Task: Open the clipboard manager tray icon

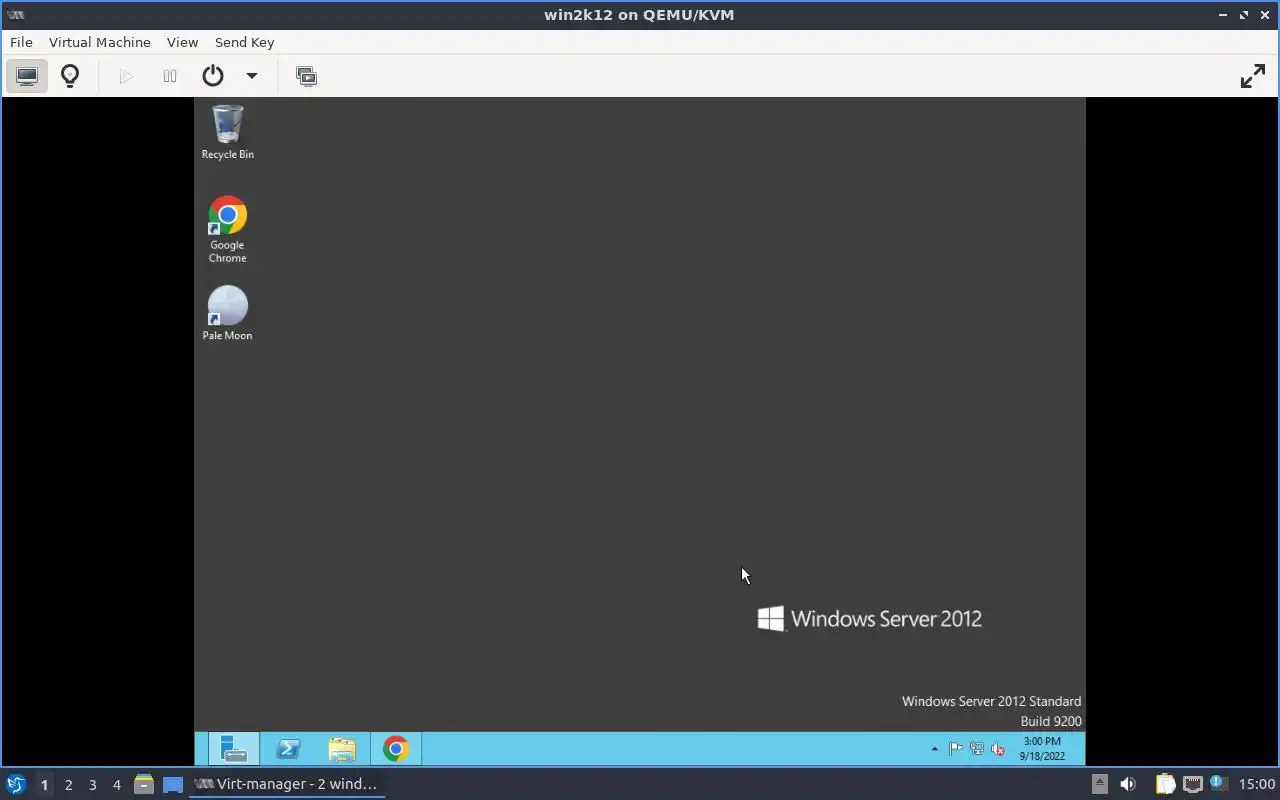Action: (1165, 784)
